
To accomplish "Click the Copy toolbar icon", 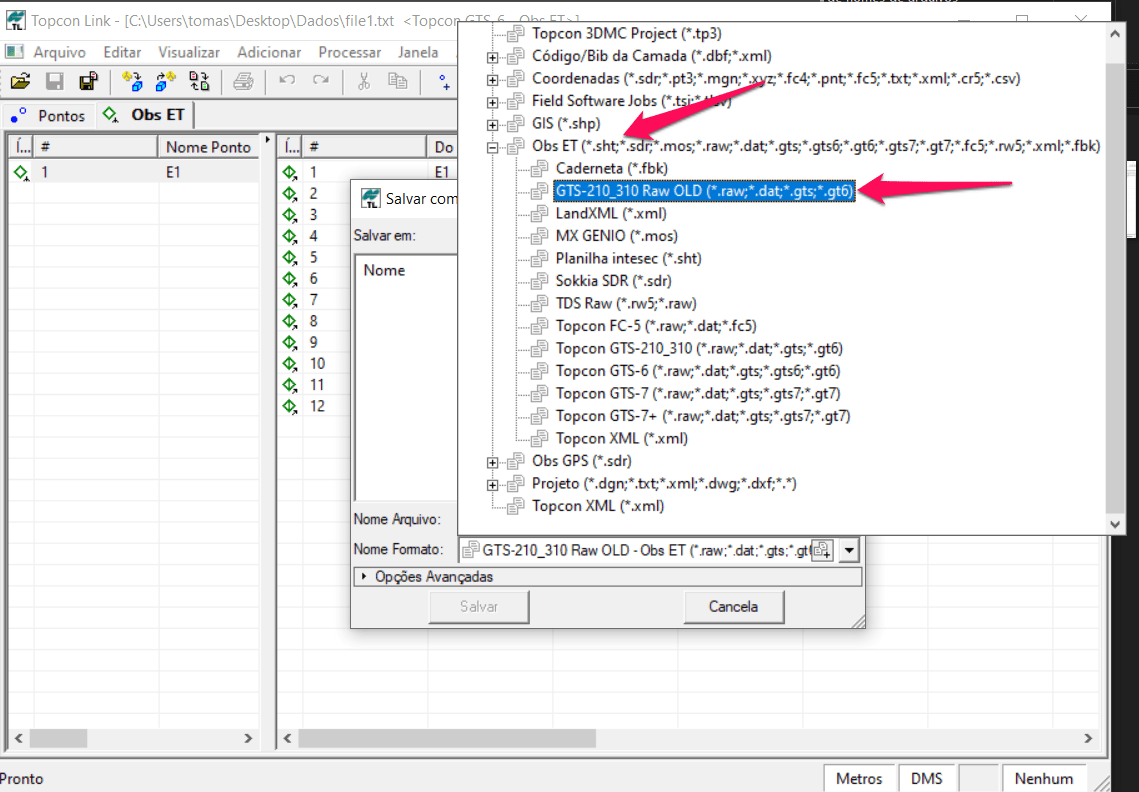I will pyautogui.click(x=397, y=81).
